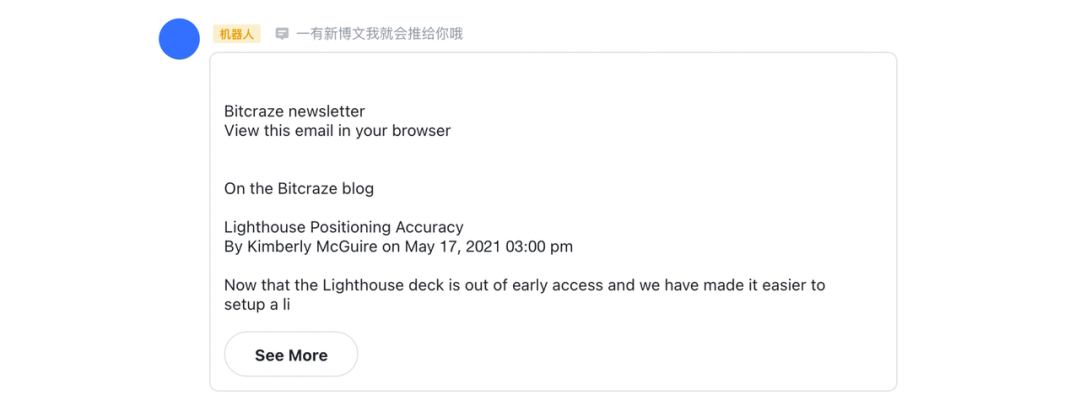The height and width of the screenshot is (417, 1080).
Task: Select the yellow 机器人 badge
Action: click(x=237, y=34)
